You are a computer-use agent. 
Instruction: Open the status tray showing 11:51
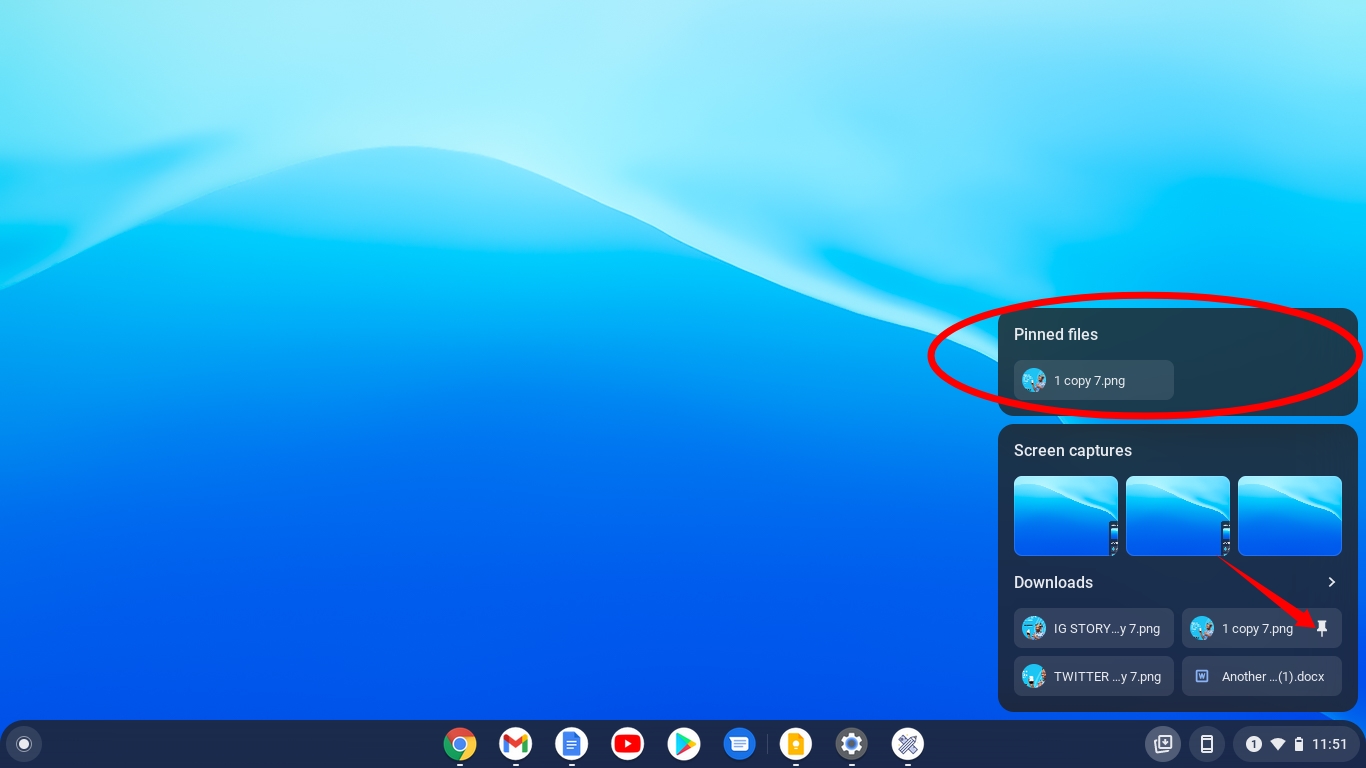(x=1296, y=744)
